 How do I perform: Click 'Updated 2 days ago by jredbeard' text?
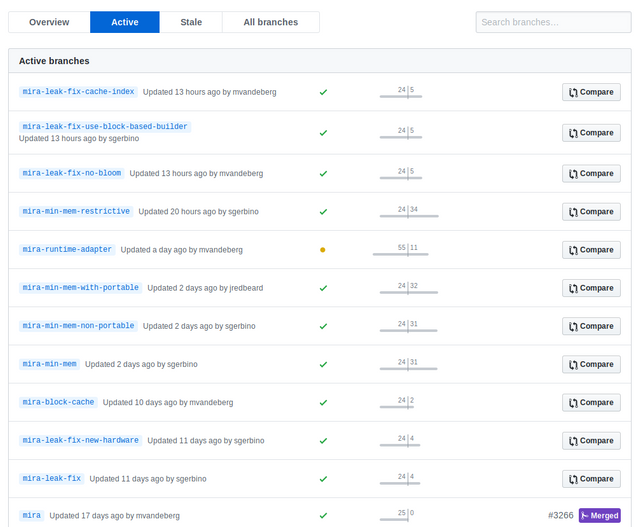tap(205, 288)
